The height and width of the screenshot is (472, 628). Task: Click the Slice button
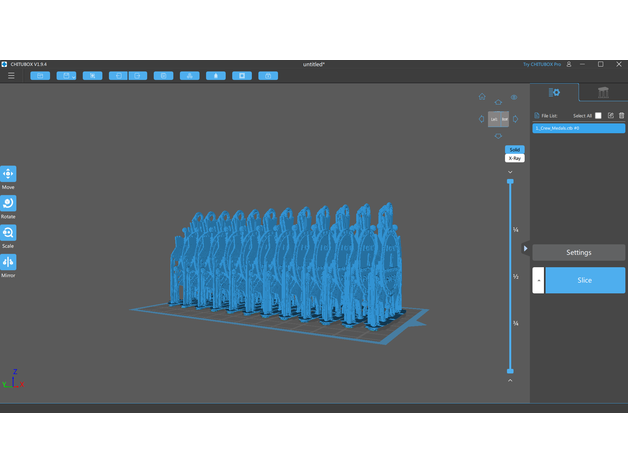tap(585, 280)
